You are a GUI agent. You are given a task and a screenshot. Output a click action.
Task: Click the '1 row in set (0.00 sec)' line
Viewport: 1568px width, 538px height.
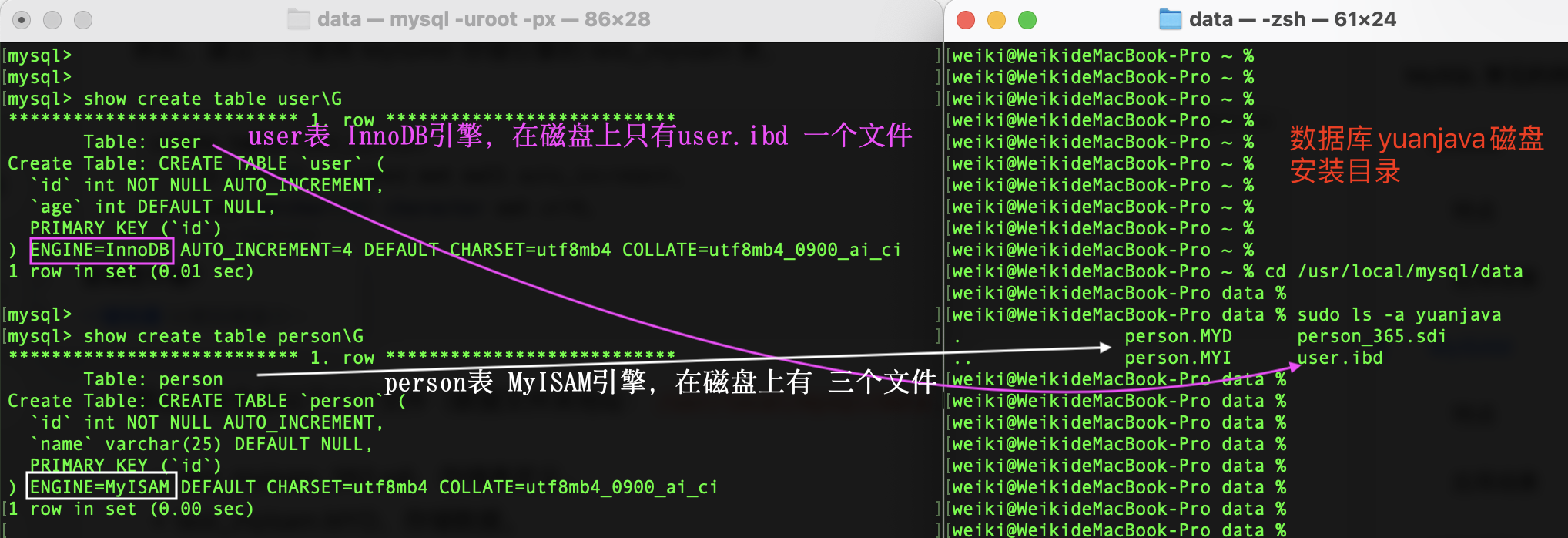[x=131, y=509]
